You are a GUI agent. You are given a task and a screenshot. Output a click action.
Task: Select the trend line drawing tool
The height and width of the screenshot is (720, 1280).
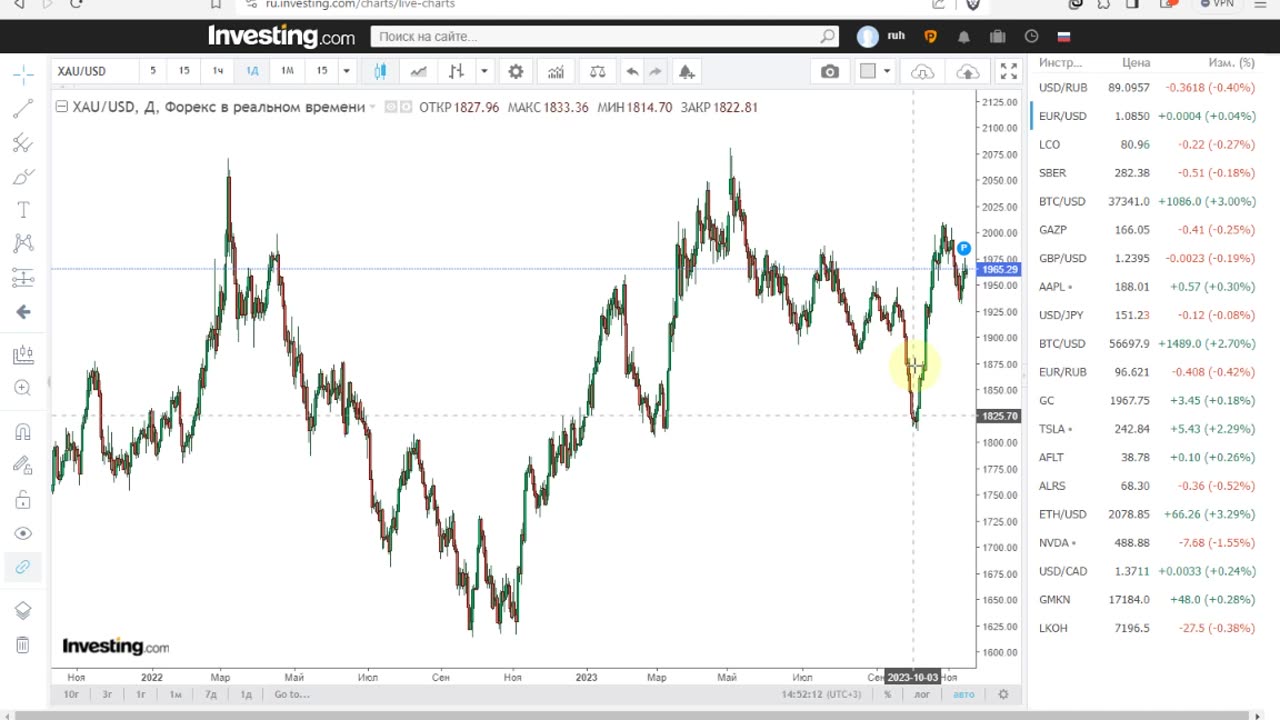pyautogui.click(x=23, y=109)
